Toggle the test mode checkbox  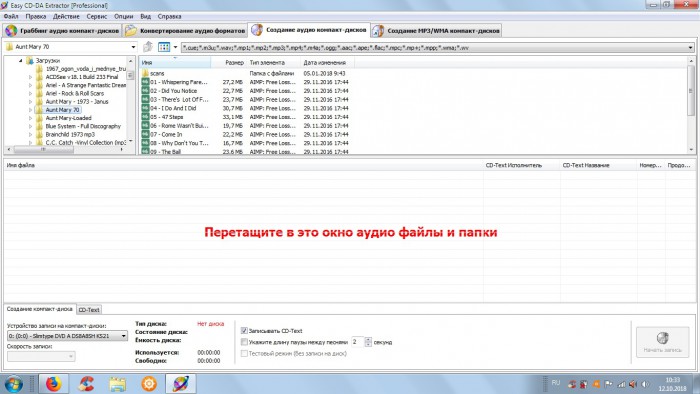click(x=244, y=353)
